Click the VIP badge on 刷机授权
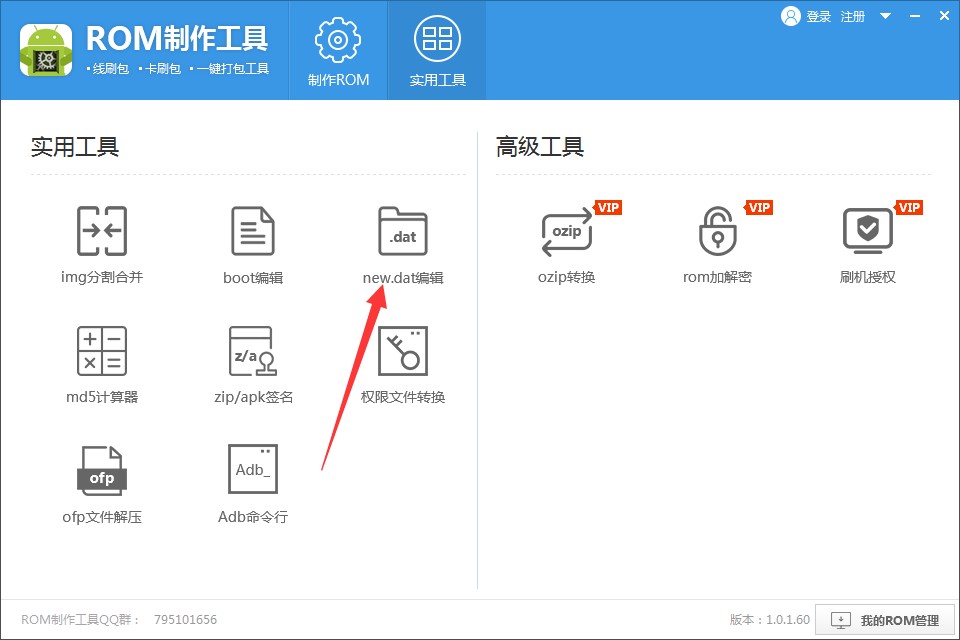Viewport: 960px width, 640px height. click(x=907, y=207)
